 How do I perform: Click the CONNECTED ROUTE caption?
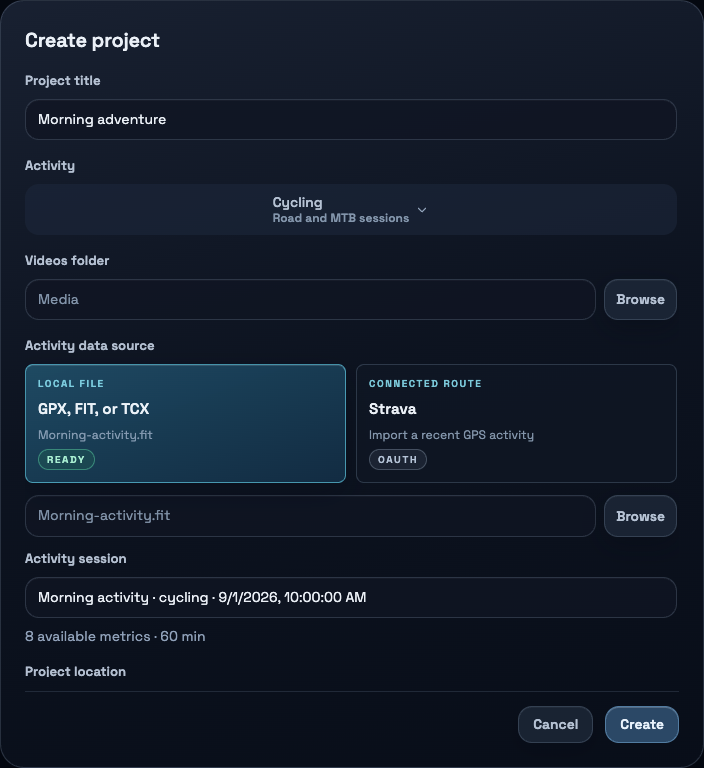pyautogui.click(x=425, y=384)
